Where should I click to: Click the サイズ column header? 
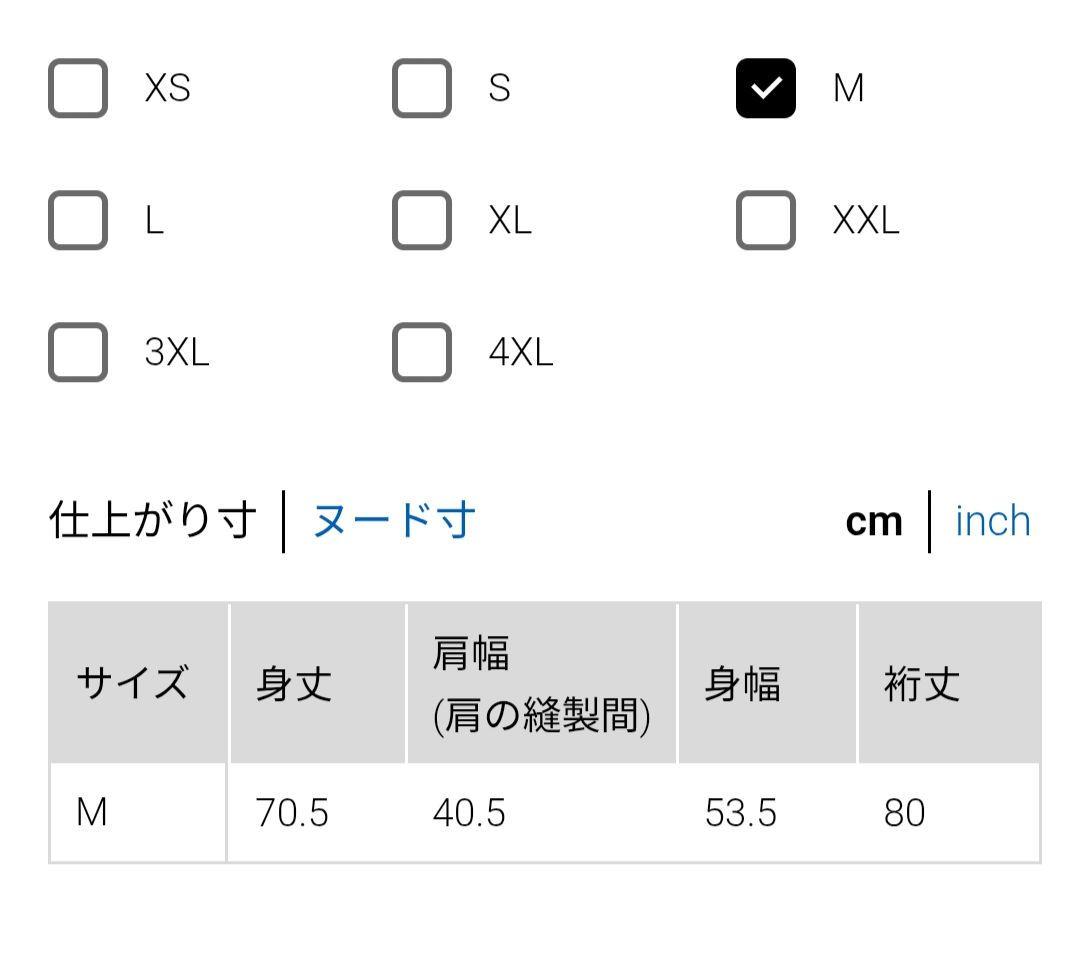[x=138, y=683]
